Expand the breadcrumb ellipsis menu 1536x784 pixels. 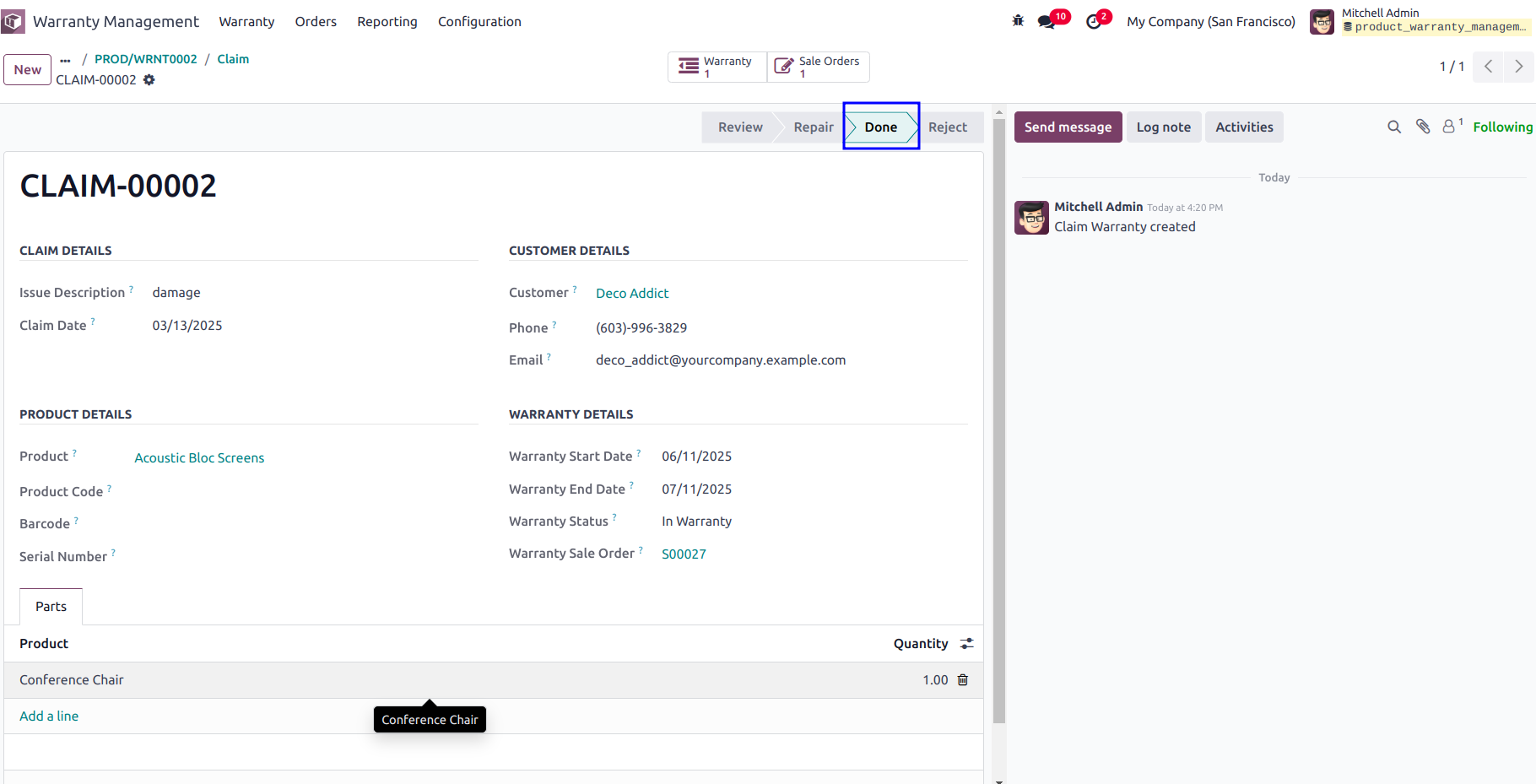[x=66, y=60]
